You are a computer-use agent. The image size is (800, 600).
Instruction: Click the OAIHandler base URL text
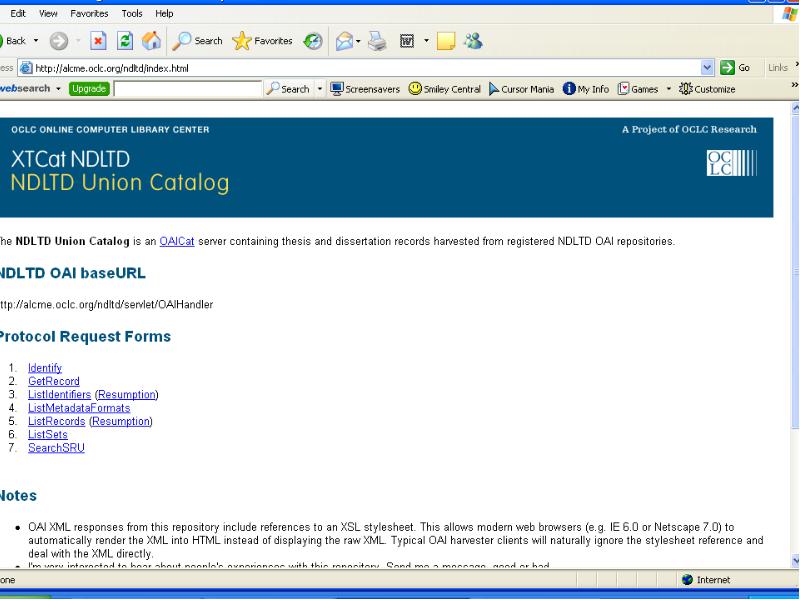click(x=106, y=305)
